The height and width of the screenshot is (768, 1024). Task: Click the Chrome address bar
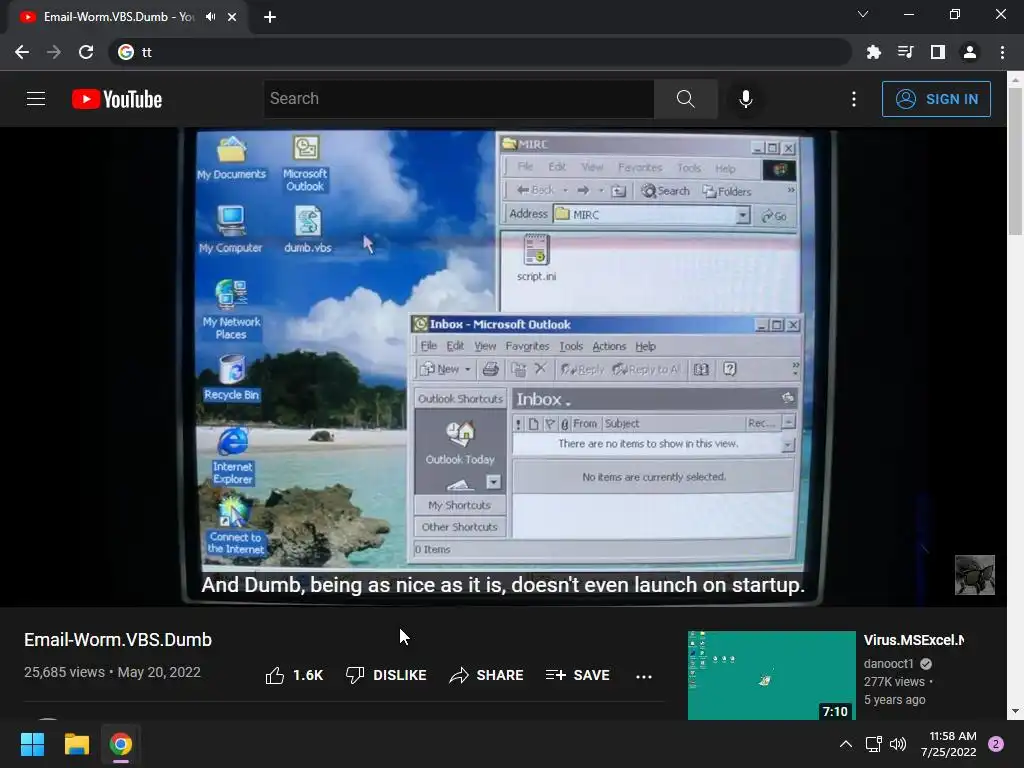tap(480, 52)
